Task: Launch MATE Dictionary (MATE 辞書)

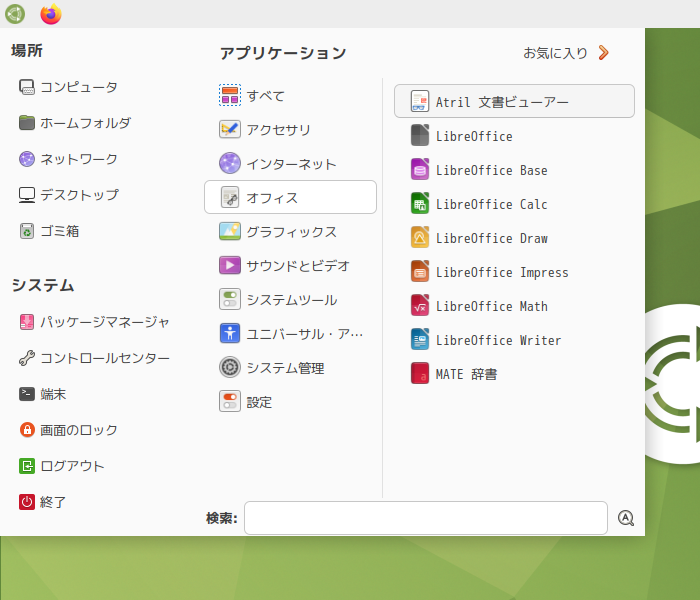Action: (x=514, y=373)
